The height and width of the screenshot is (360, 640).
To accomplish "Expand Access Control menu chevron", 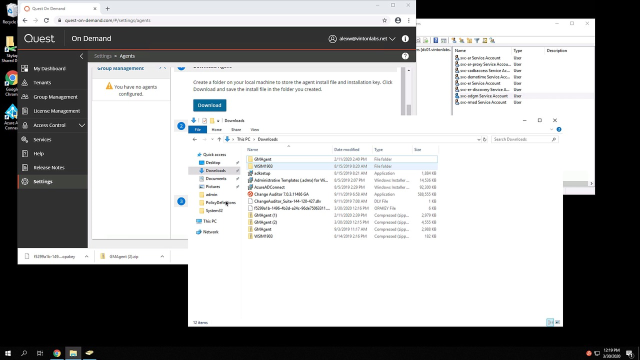I will [82, 125].
